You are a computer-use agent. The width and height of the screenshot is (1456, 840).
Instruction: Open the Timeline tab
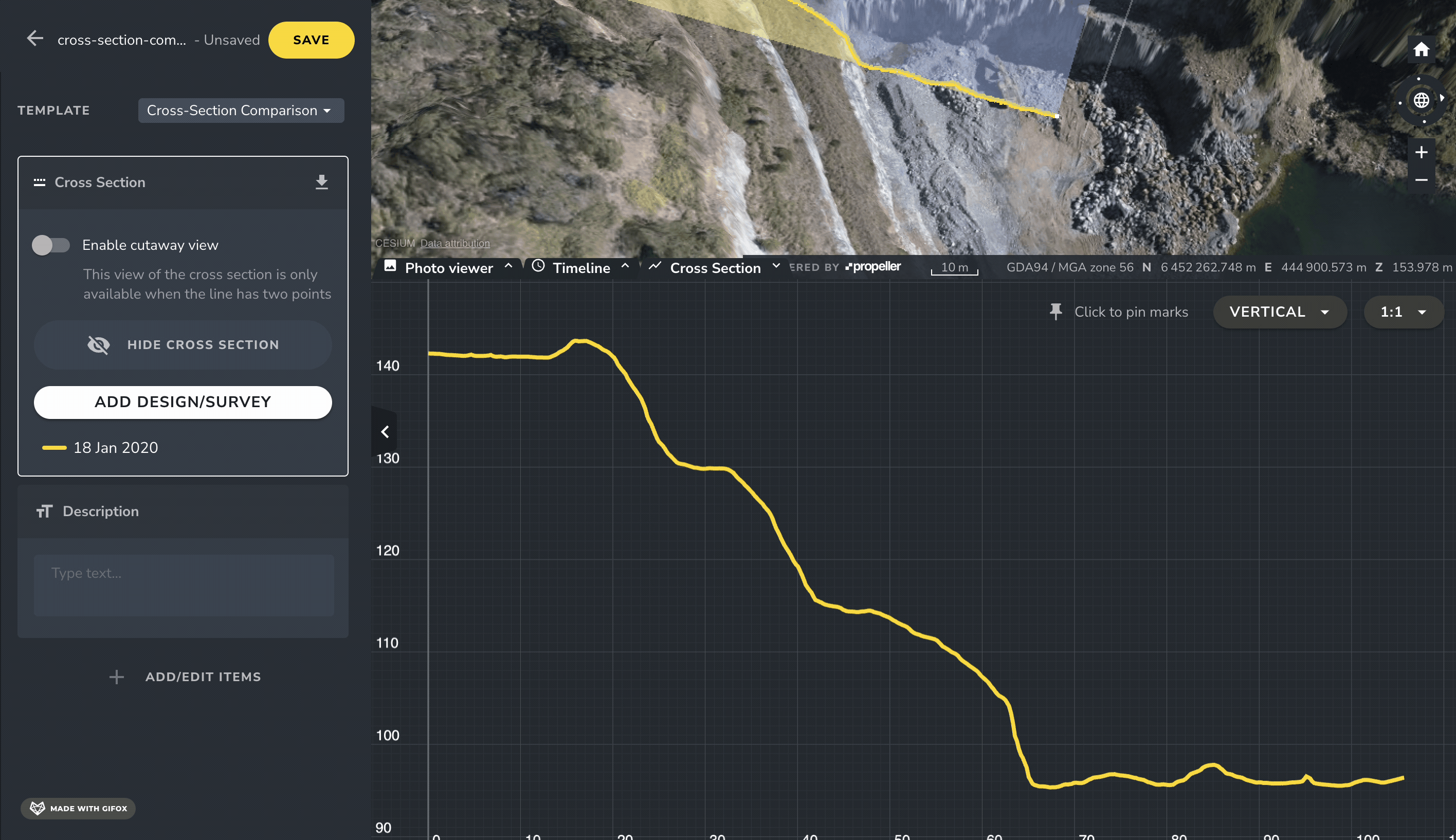pos(581,268)
